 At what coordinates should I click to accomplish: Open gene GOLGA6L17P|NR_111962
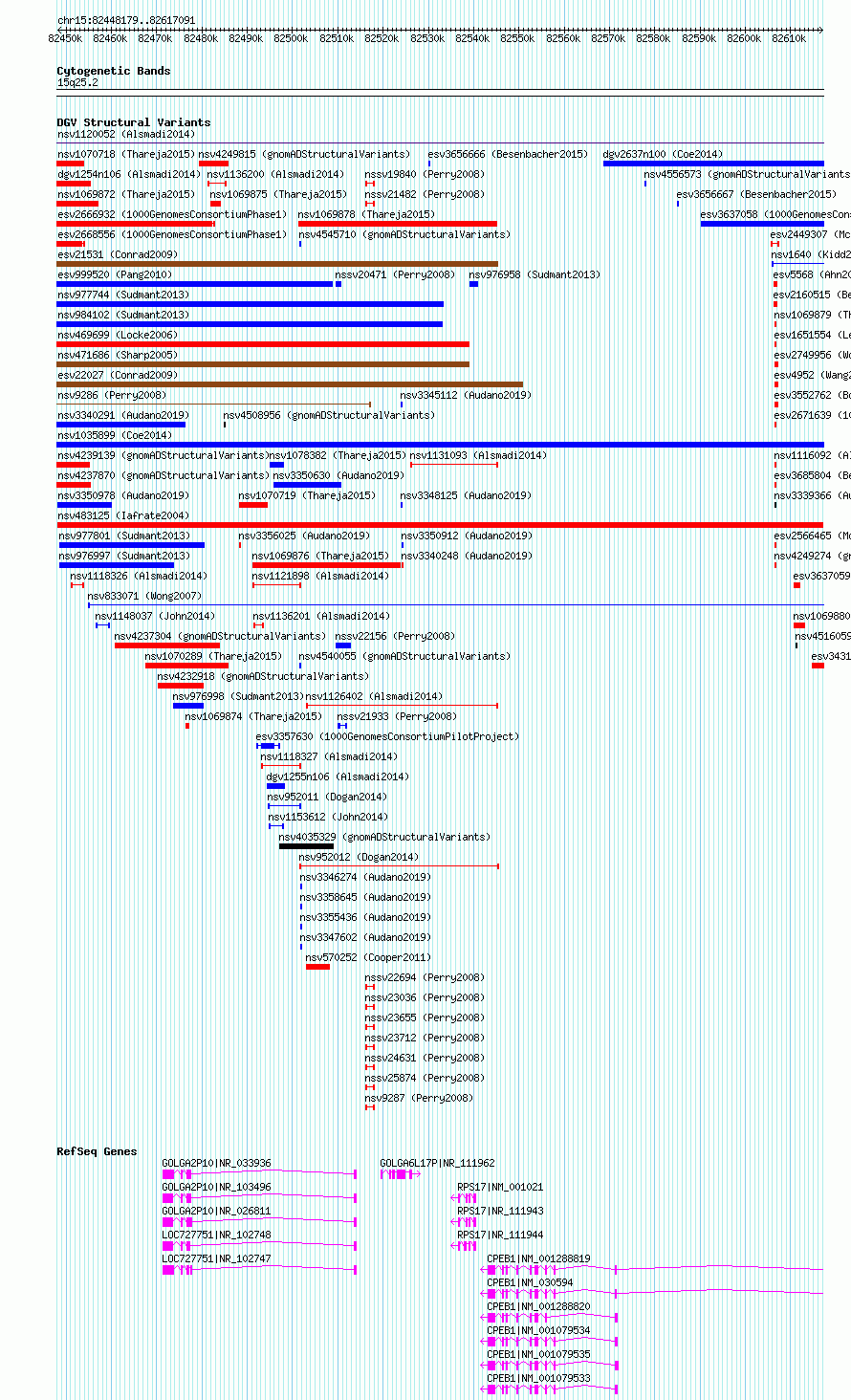(x=438, y=1164)
